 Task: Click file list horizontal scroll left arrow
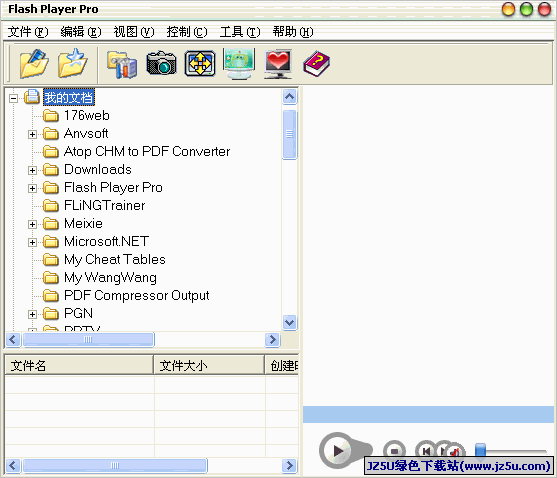(13, 465)
